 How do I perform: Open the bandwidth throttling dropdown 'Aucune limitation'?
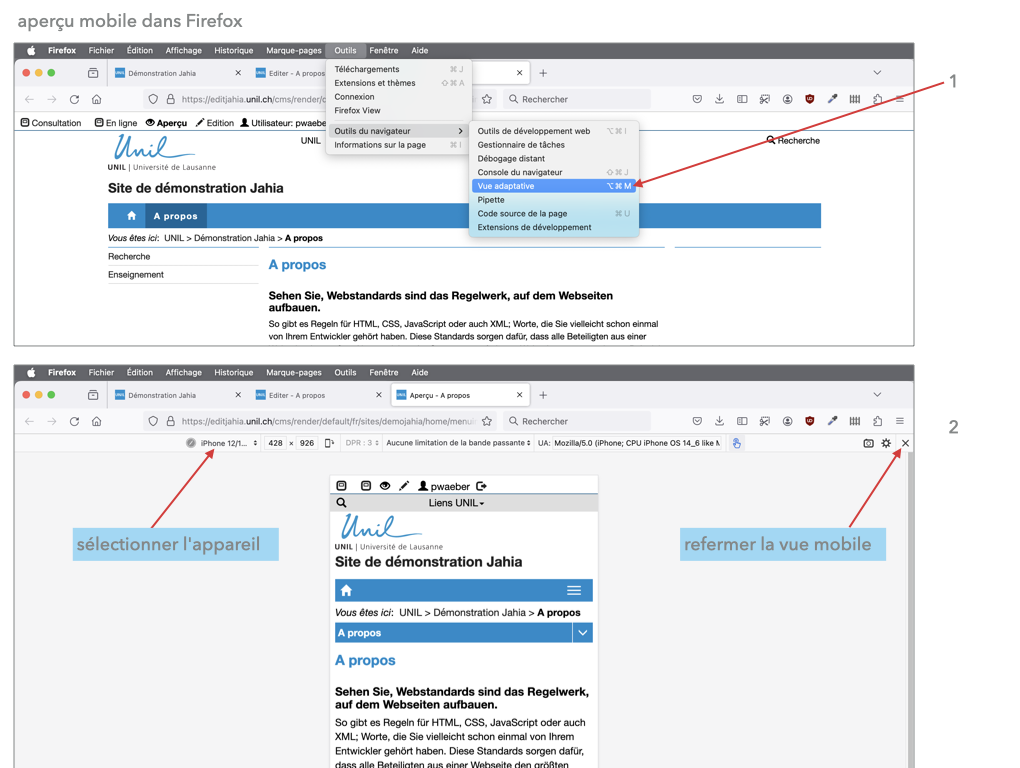point(458,443)
